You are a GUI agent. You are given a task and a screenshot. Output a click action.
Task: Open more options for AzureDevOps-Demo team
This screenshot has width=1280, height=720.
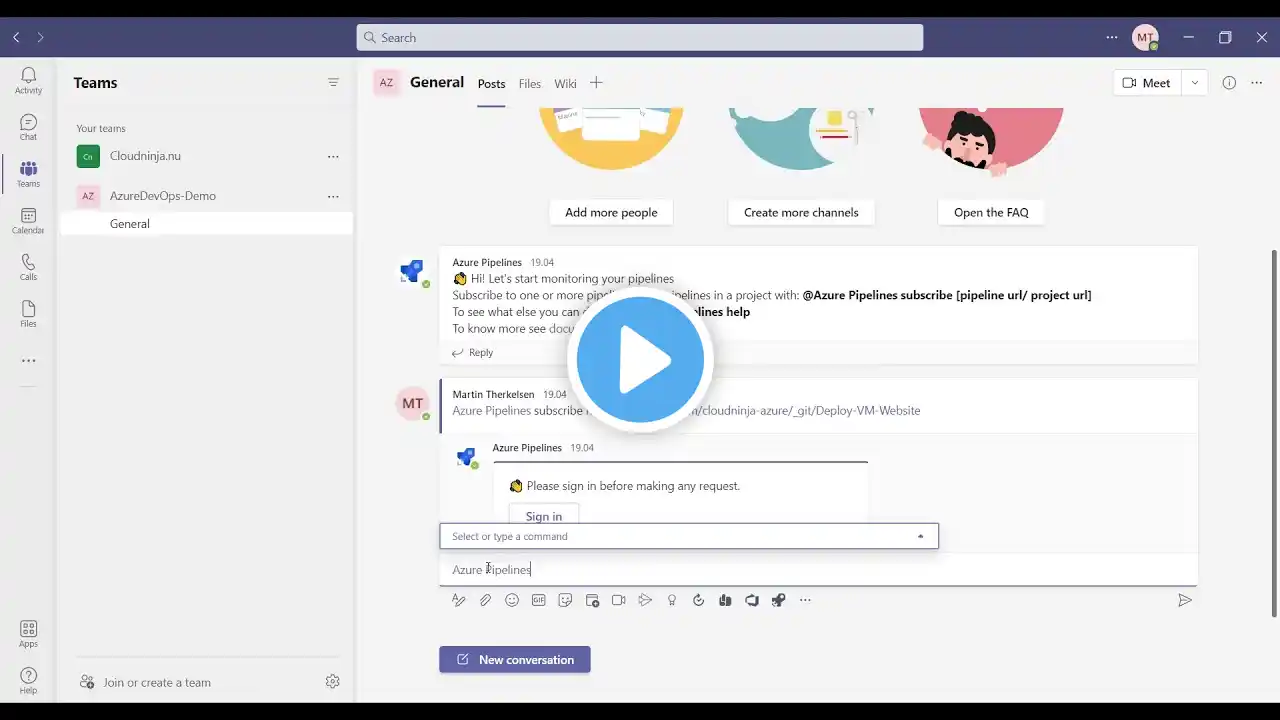[x=333, y=196]
